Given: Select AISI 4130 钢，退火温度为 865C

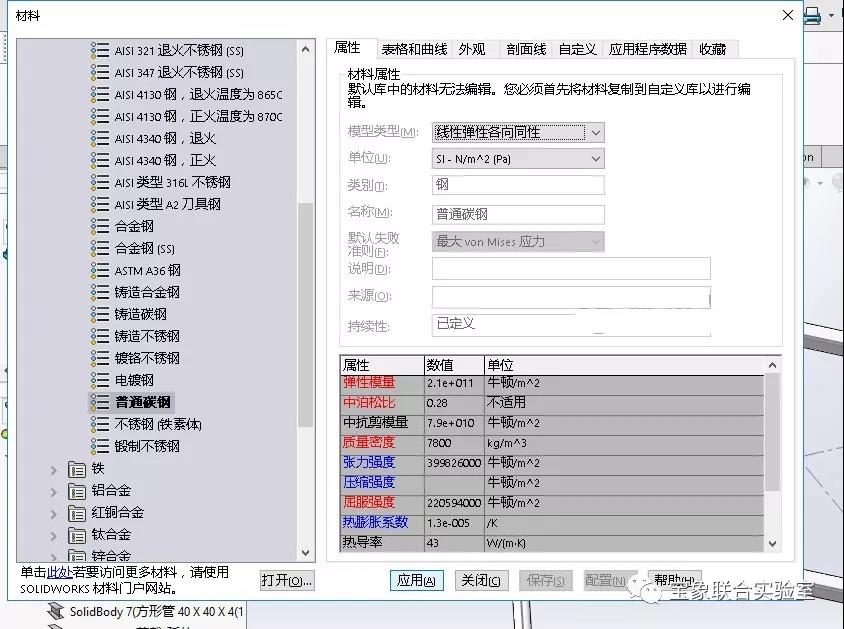Looking at the screenshot, I should [198, 95].
